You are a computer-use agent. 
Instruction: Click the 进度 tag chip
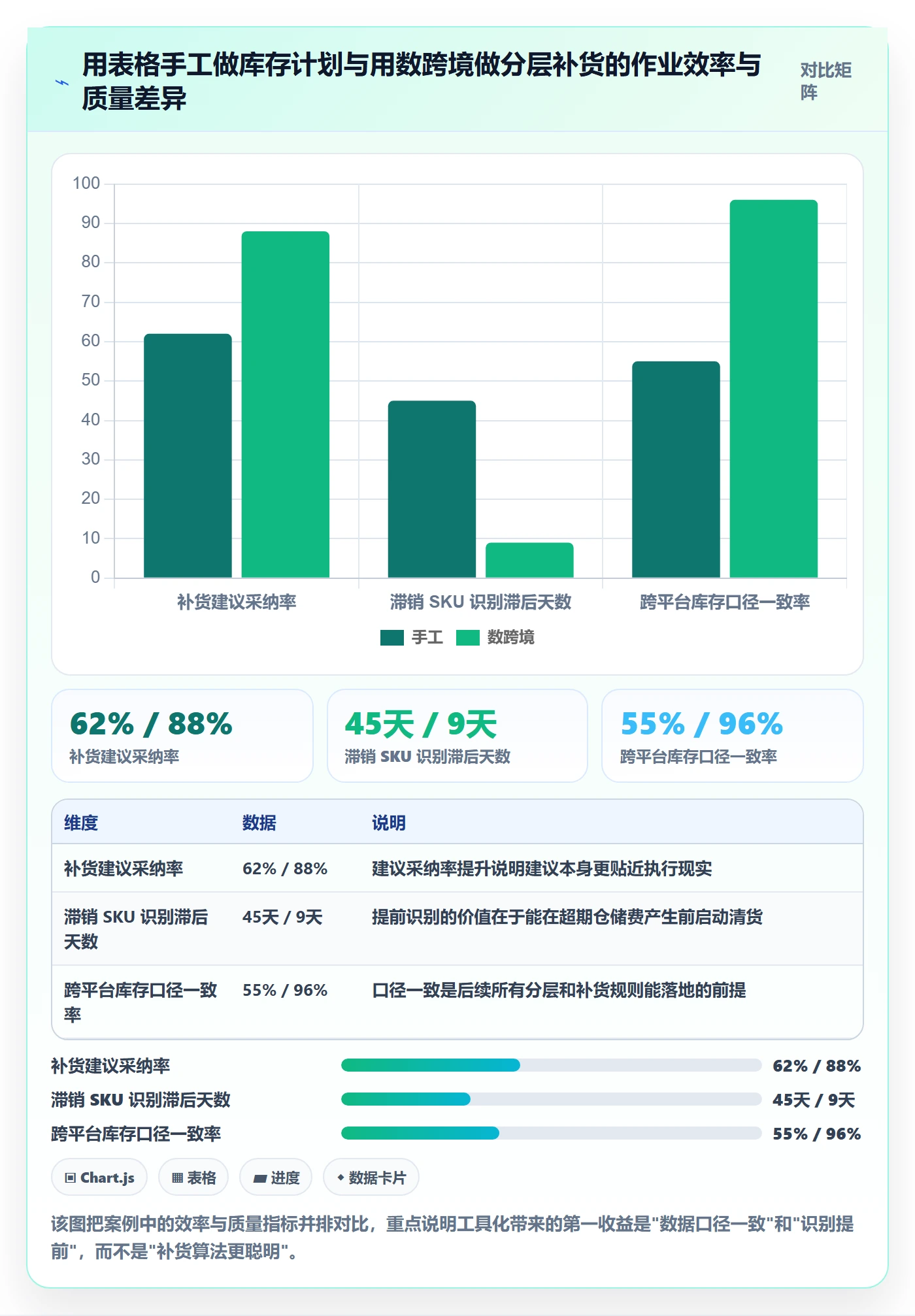coord(276,1177)
